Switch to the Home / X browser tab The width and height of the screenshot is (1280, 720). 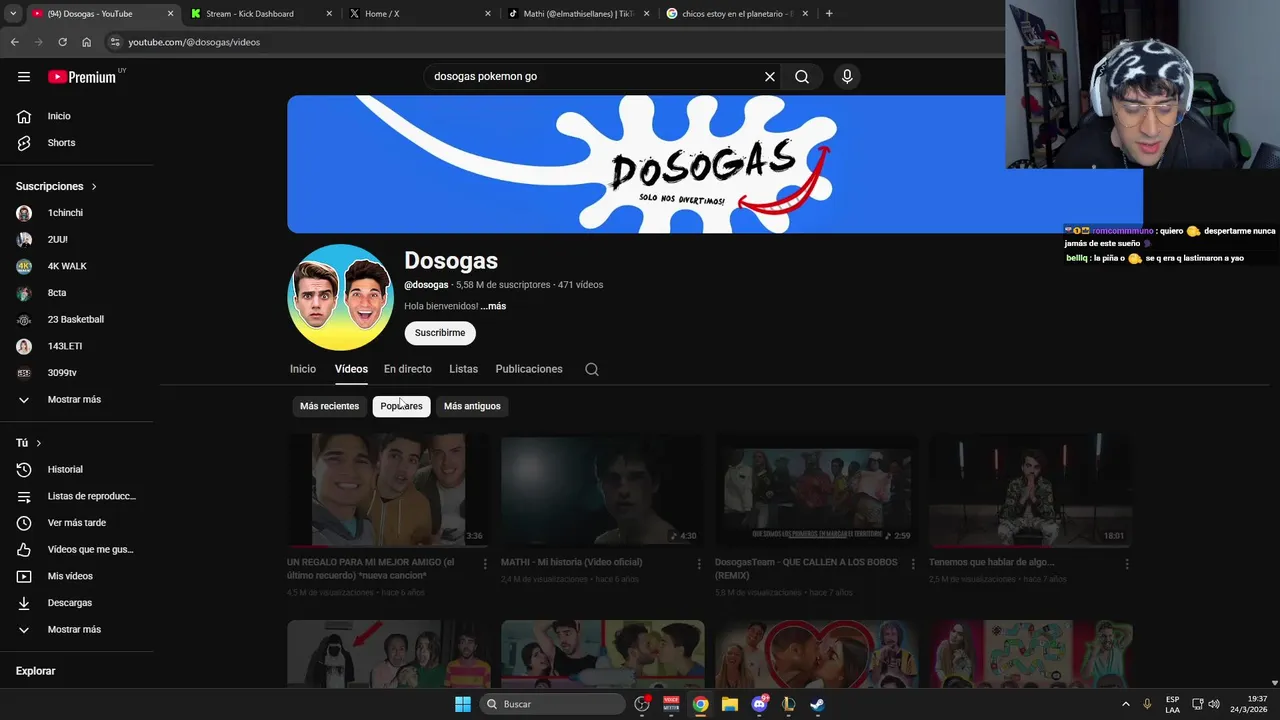tap(418, 14)
